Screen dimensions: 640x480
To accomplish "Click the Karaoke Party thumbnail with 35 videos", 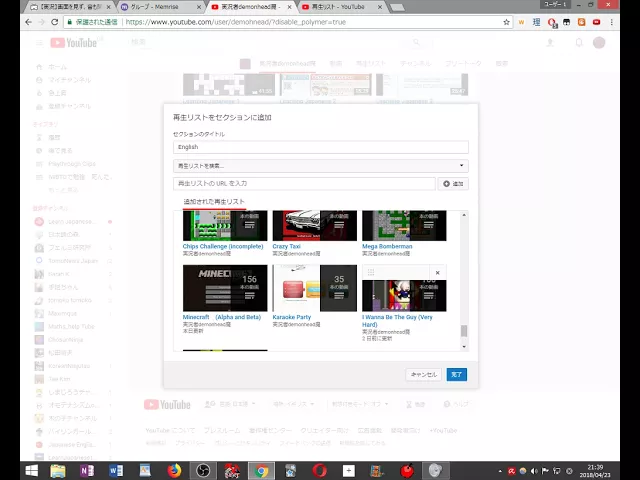I will point(315,288).
